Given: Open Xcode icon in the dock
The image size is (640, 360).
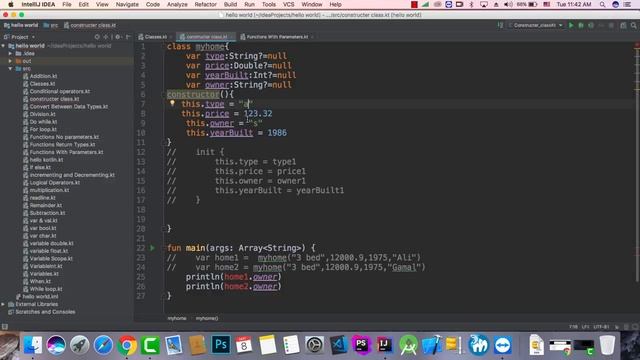Looking at the screenshot, I should (x=431, y=345).
